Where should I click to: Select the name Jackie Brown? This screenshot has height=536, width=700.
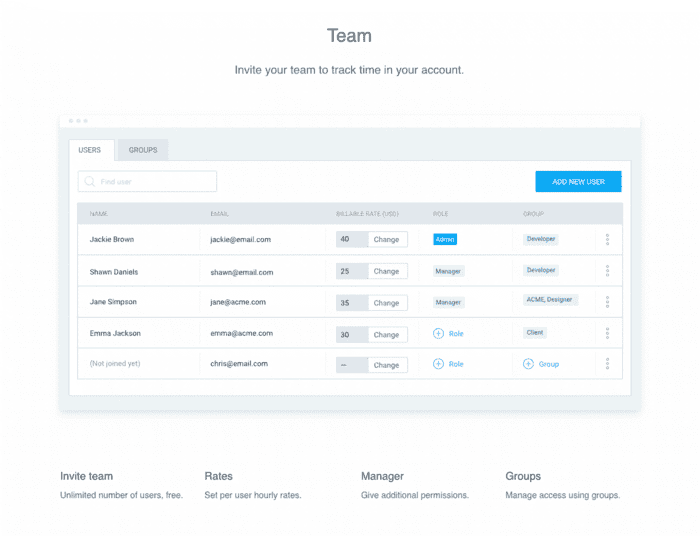click(112, 239)
